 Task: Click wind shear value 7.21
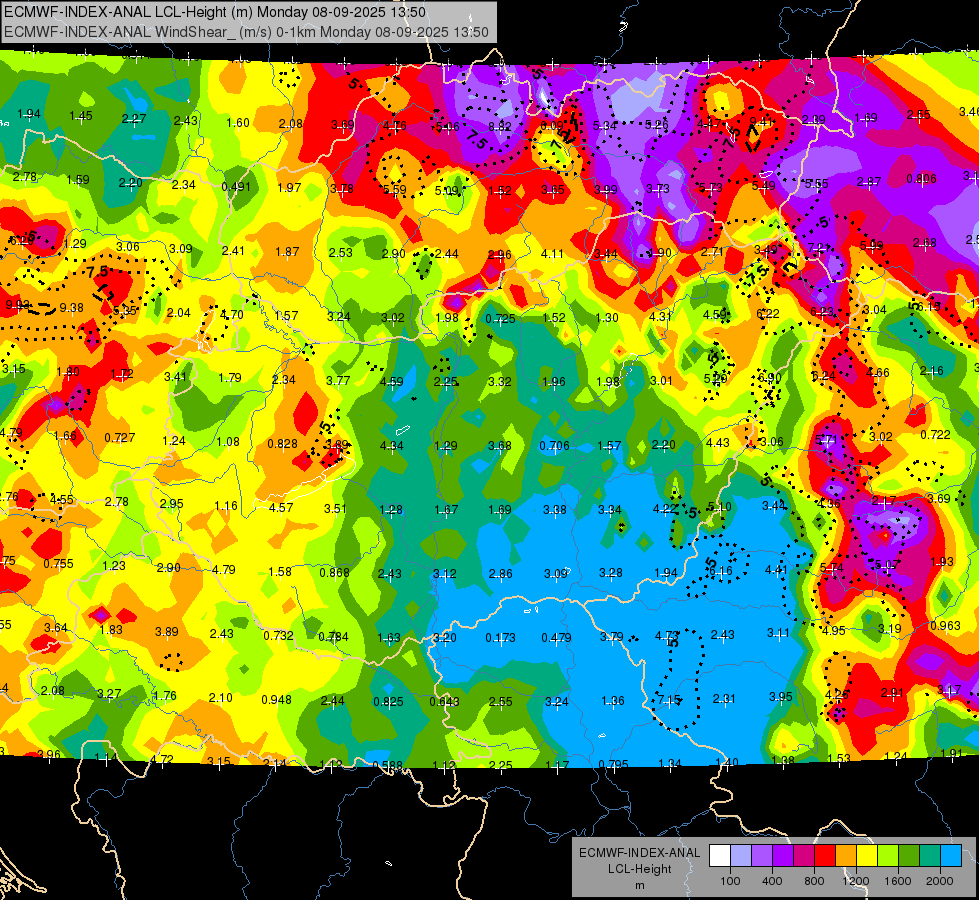[820, 247]
